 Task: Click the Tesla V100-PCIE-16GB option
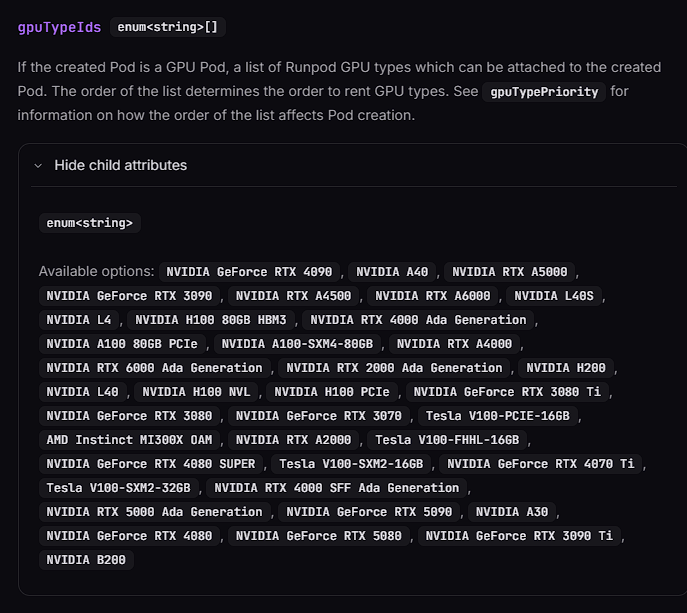pos(497,416)
